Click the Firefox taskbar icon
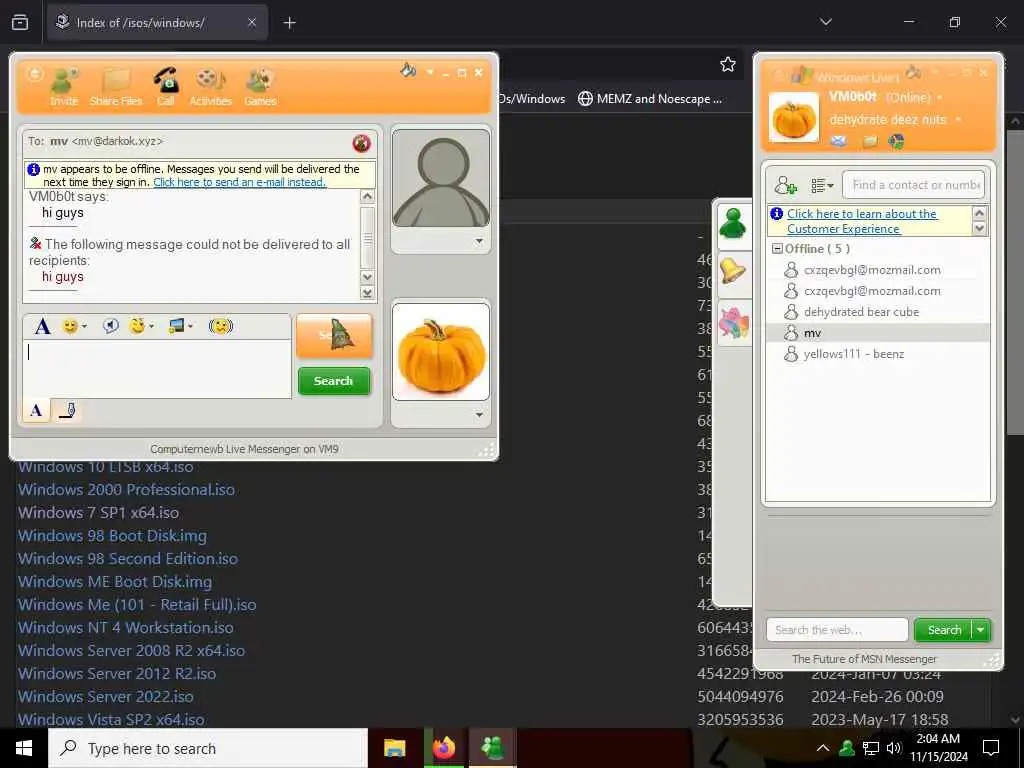The height and width of the screenshot is (768, 1024). pyautogui.click(x=443, y=748)
